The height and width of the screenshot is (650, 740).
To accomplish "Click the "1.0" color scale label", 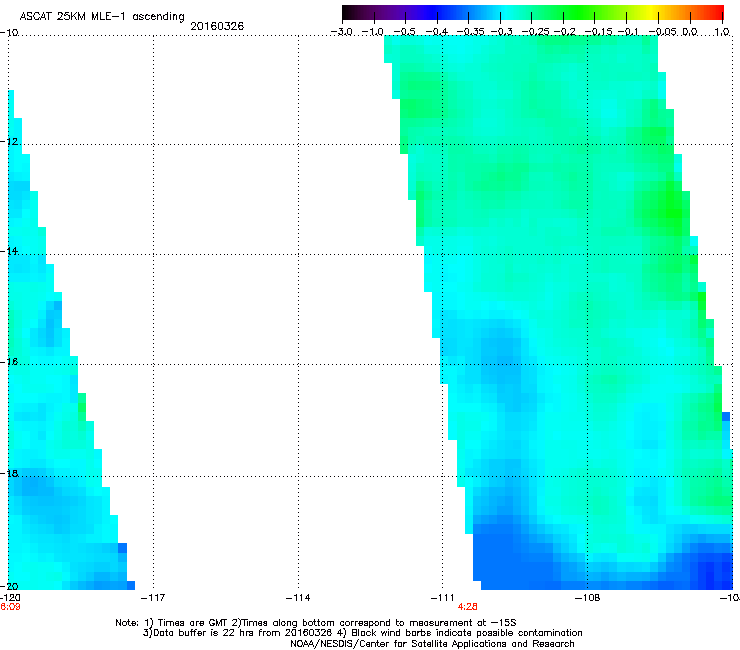I will pyautogui.click(x=722, y=32).
